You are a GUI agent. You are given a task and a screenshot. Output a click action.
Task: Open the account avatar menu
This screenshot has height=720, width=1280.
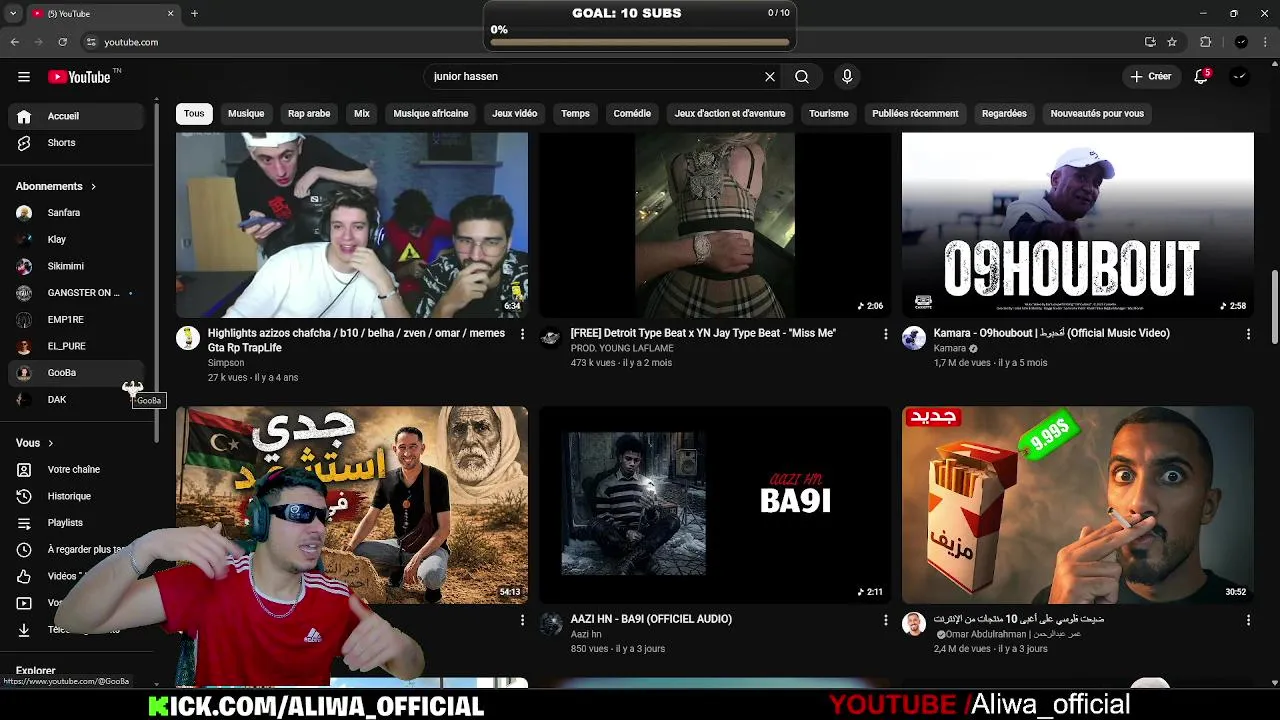point(1240,77)
